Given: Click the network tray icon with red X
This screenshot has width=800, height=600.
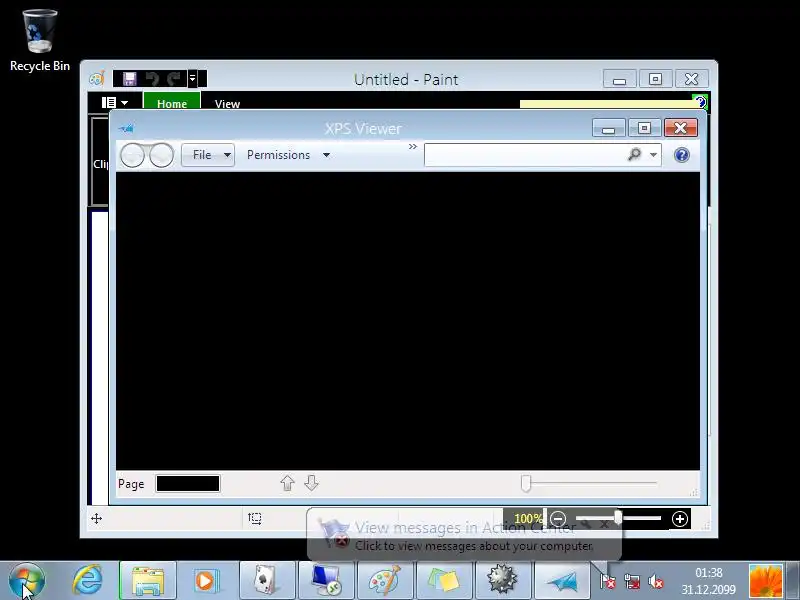Looking at the screenshot, I should pos(632,581).
